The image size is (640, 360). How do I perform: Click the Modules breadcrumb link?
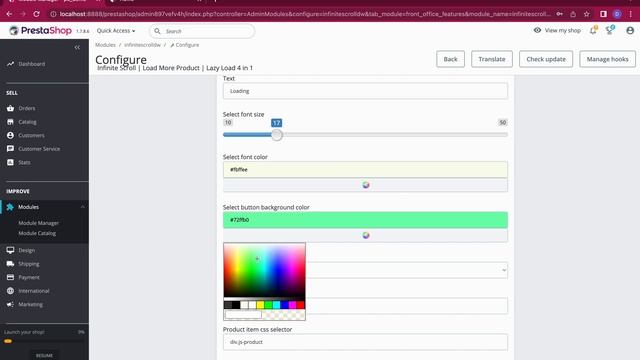point(105,45)
